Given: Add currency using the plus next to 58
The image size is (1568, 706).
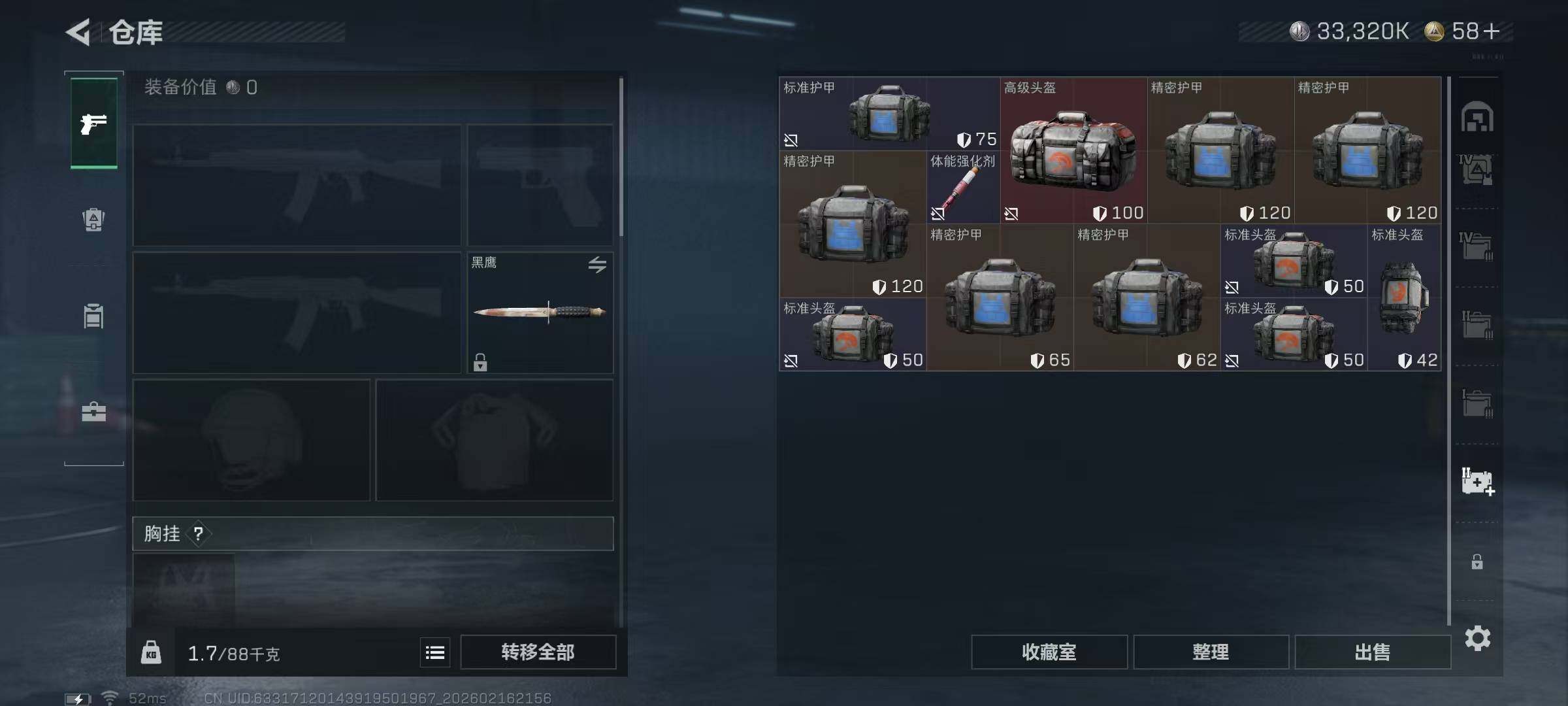Looking at the screenshot, I should click(1492, 31).
